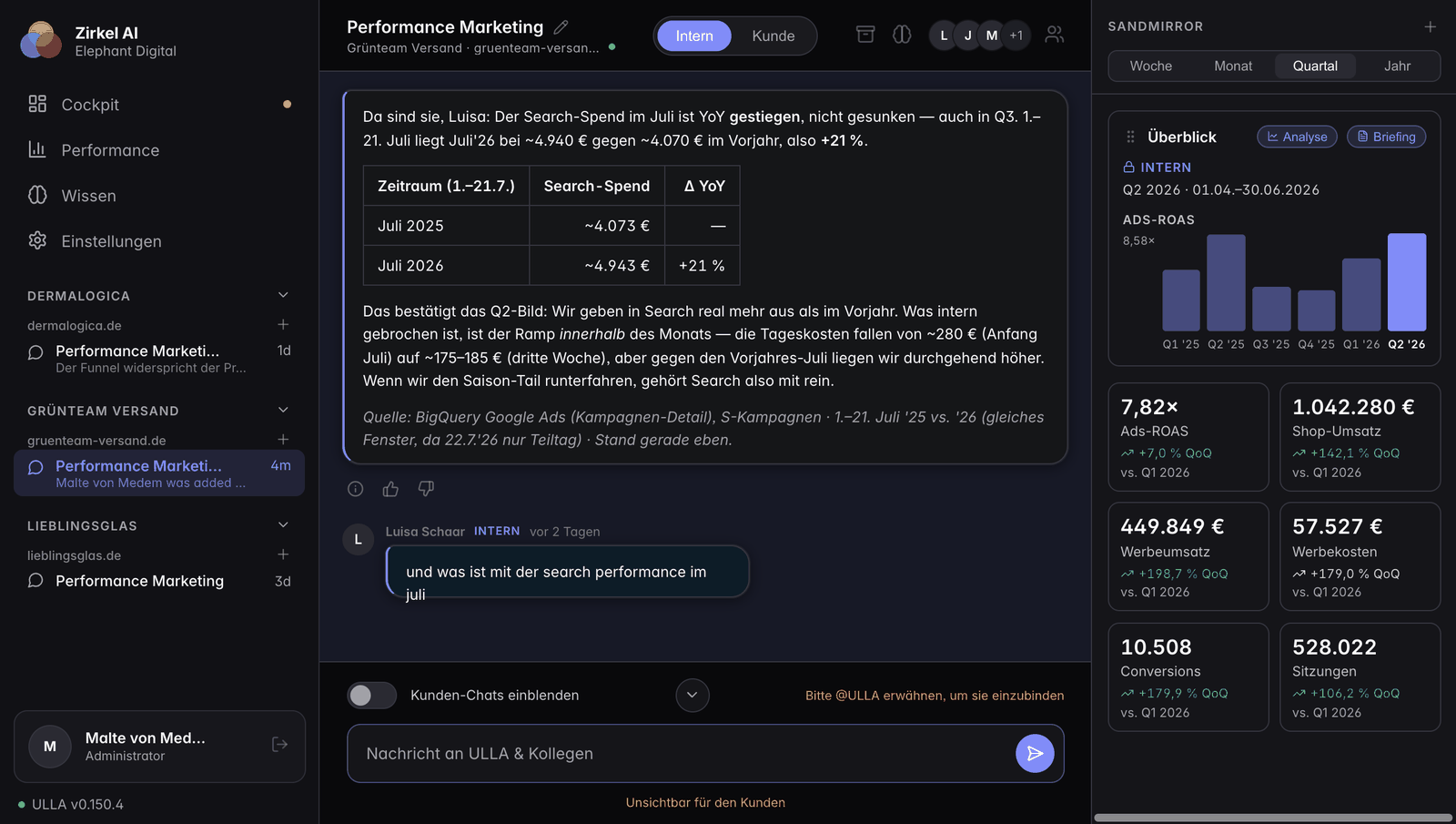1456x824 pixels.
Task: Click Luisa's search performance message bubble
Action: pos(567,572)
